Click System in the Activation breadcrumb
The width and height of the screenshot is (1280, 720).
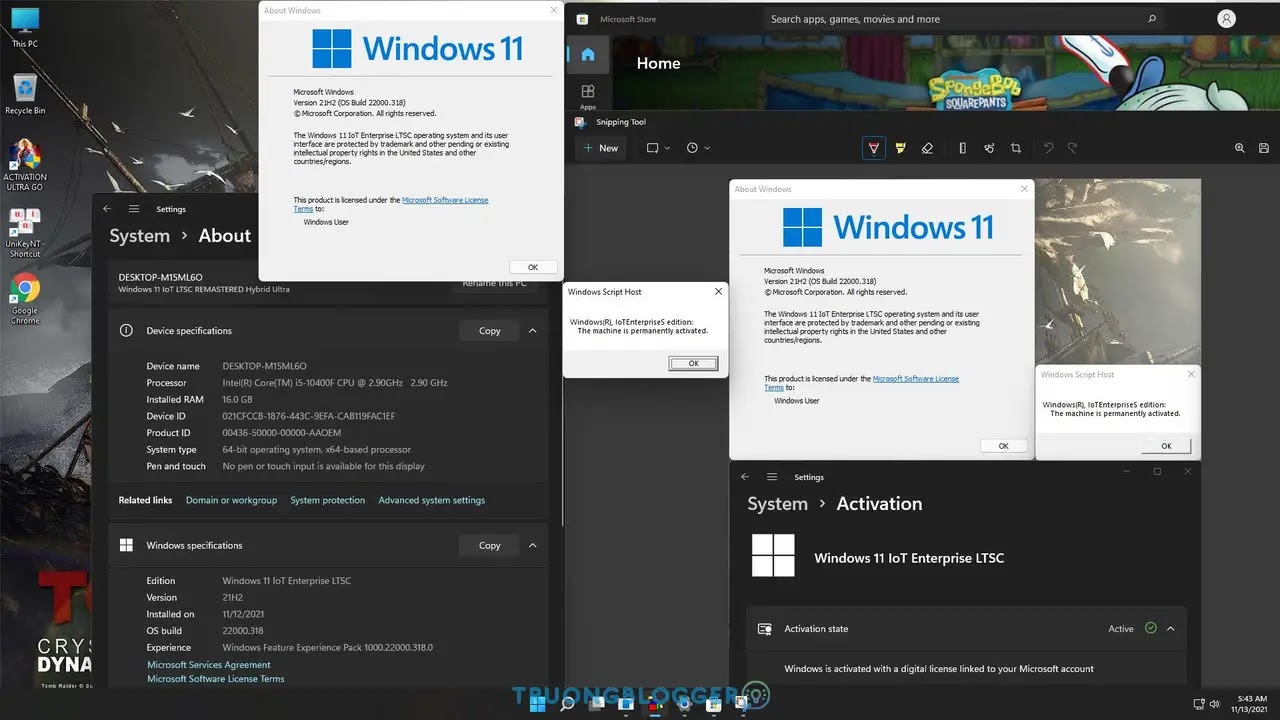point(777,504)
